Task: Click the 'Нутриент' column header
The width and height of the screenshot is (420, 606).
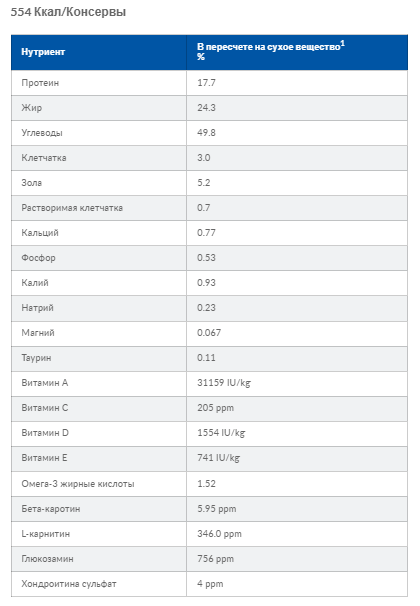Action: 43,52
